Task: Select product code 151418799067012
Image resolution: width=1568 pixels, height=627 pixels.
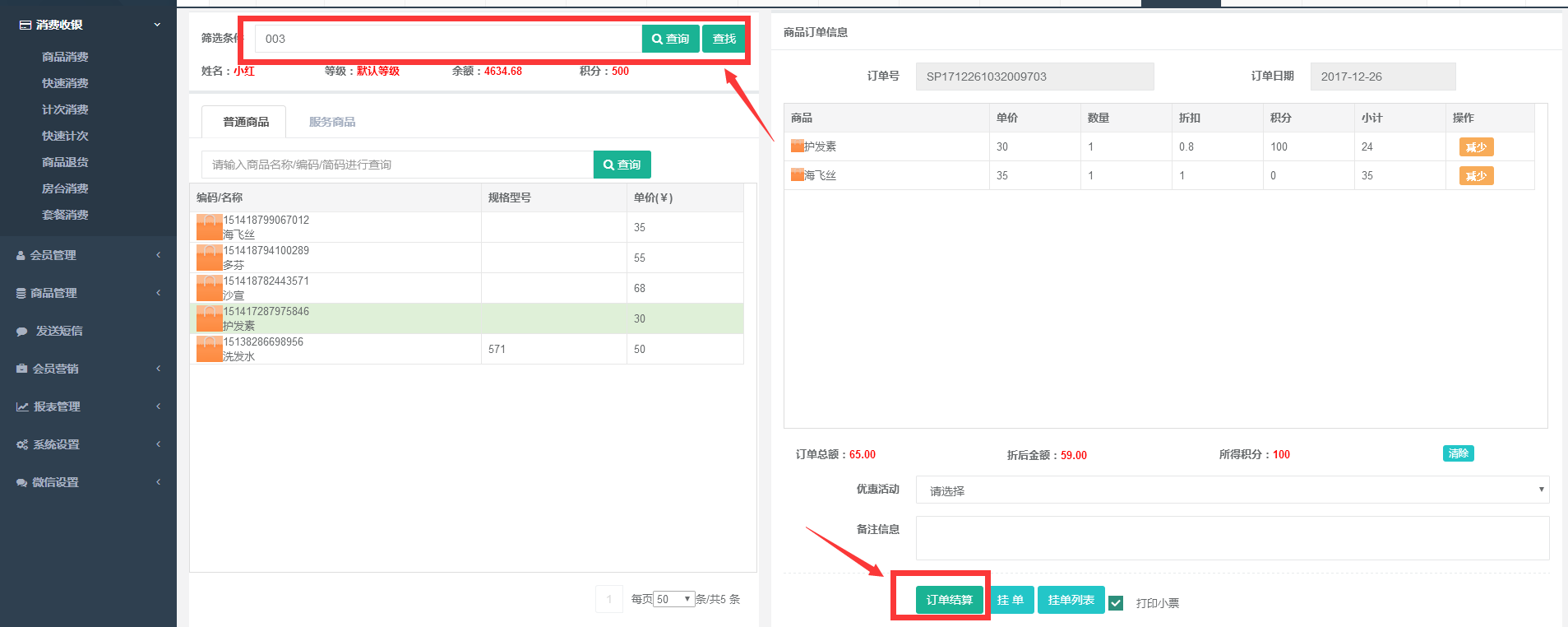Action: (x=266, y=220)
